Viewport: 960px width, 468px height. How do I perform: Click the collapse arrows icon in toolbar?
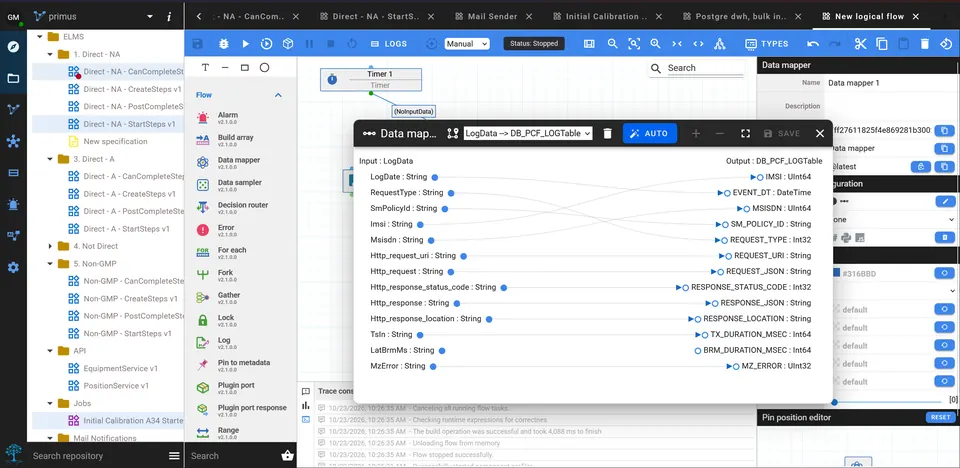pyautogui.click(x=677, y=44)
